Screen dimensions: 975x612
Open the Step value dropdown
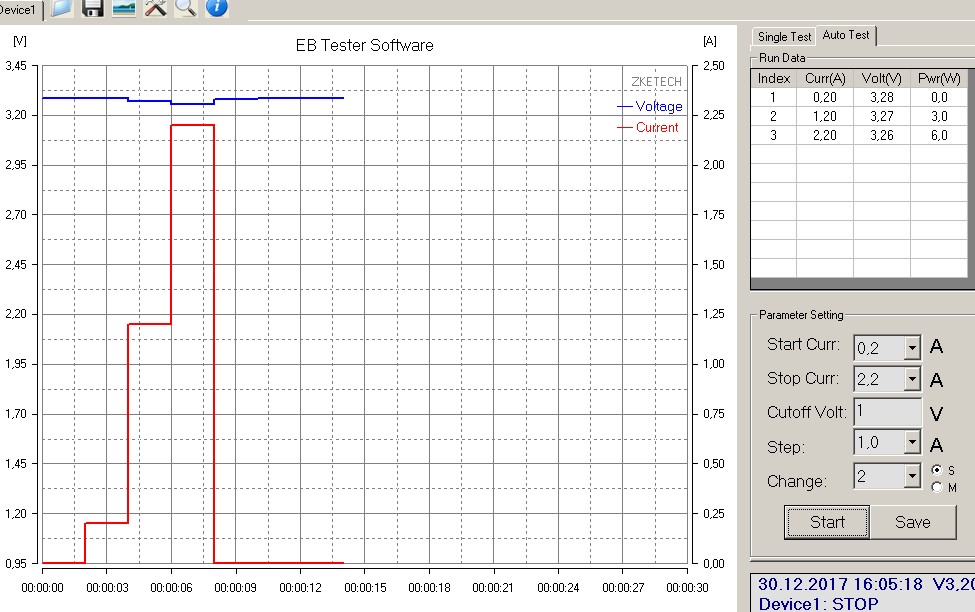pyautogui.click(x=911, y=442)
